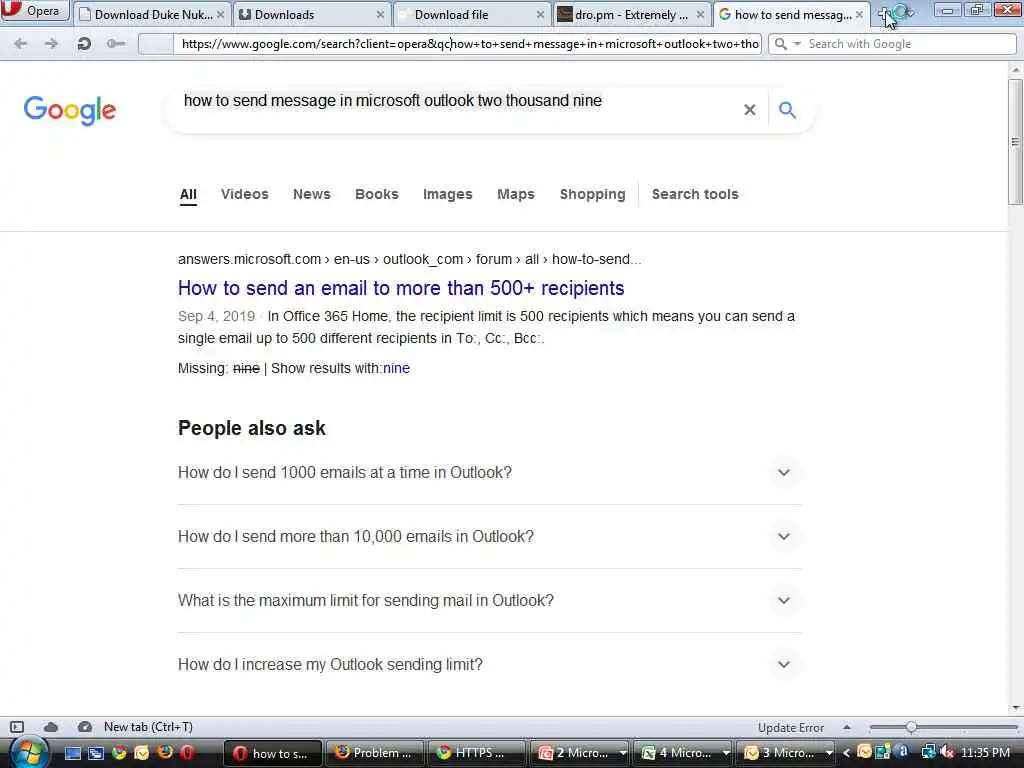Select the Maps results tab
The width and height of the screenshot is (1024, 768).
pyautogui.click(x=516, y=195)
